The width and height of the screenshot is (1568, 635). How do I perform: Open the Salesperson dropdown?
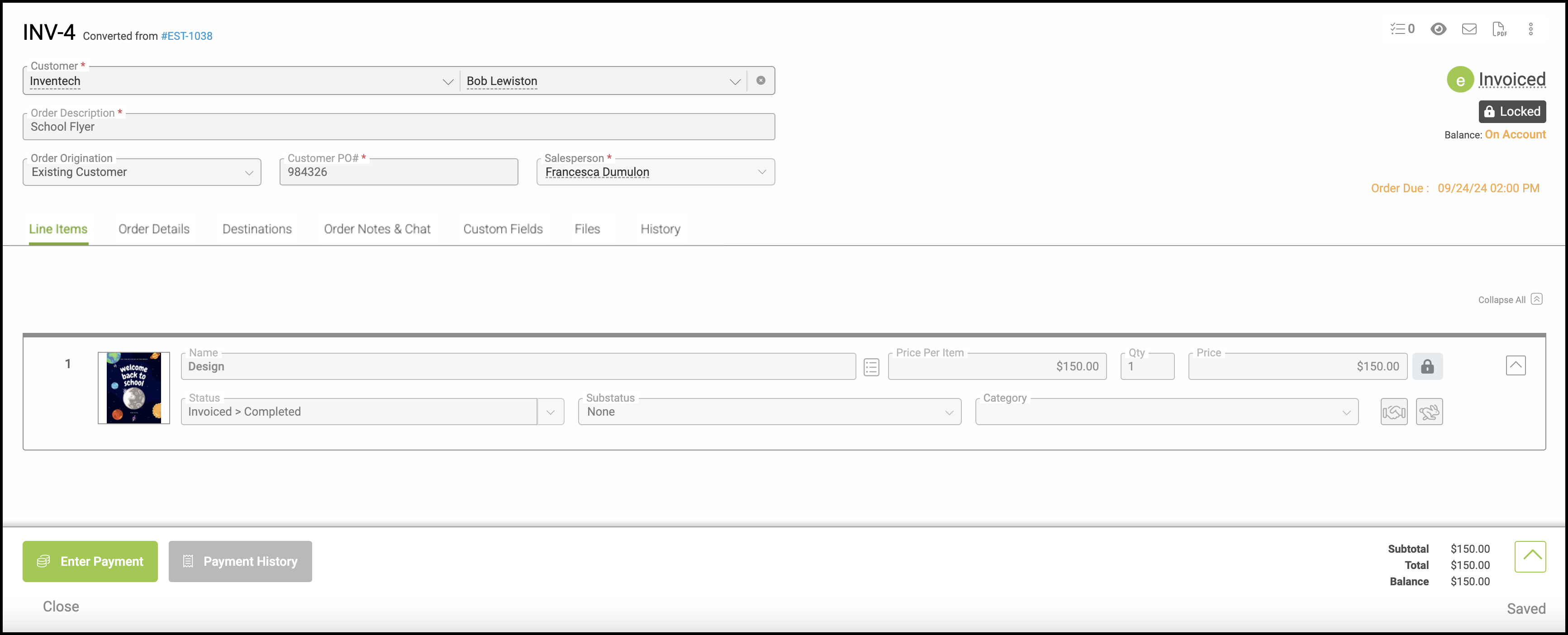[761, 172]
